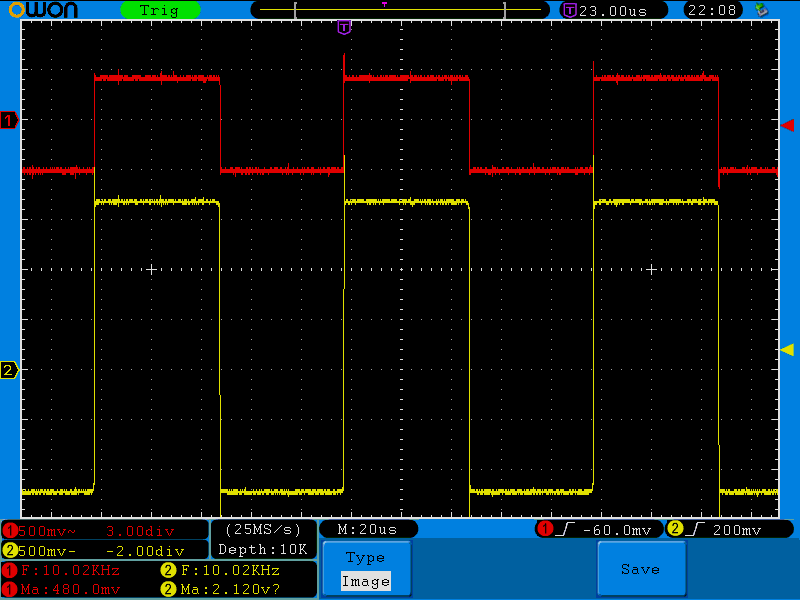Click the M:20us timebase readout

367,530
